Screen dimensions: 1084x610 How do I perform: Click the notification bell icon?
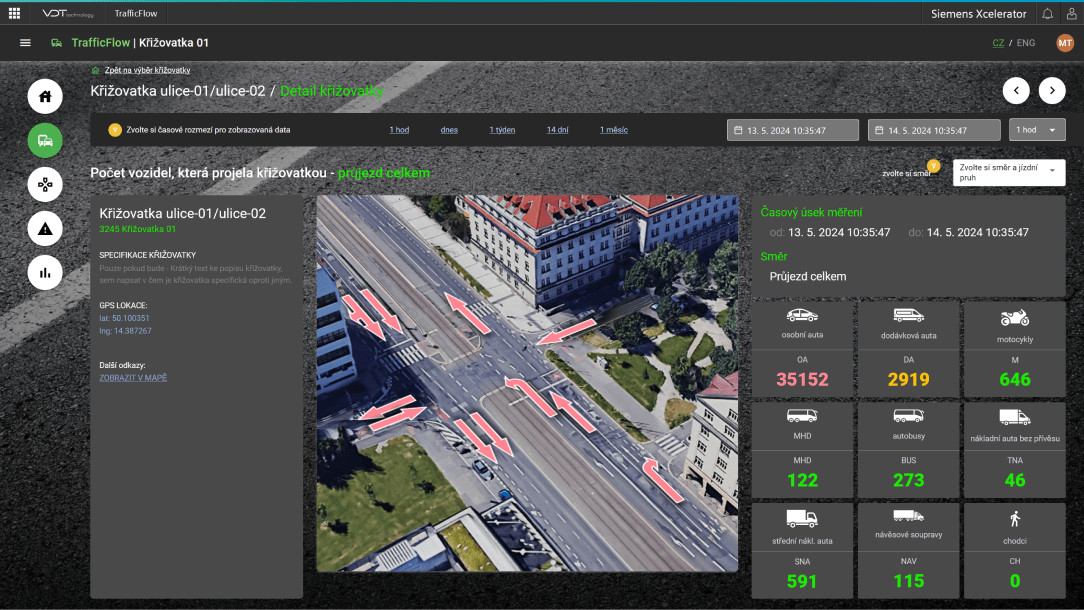(x=1047, y=14)
